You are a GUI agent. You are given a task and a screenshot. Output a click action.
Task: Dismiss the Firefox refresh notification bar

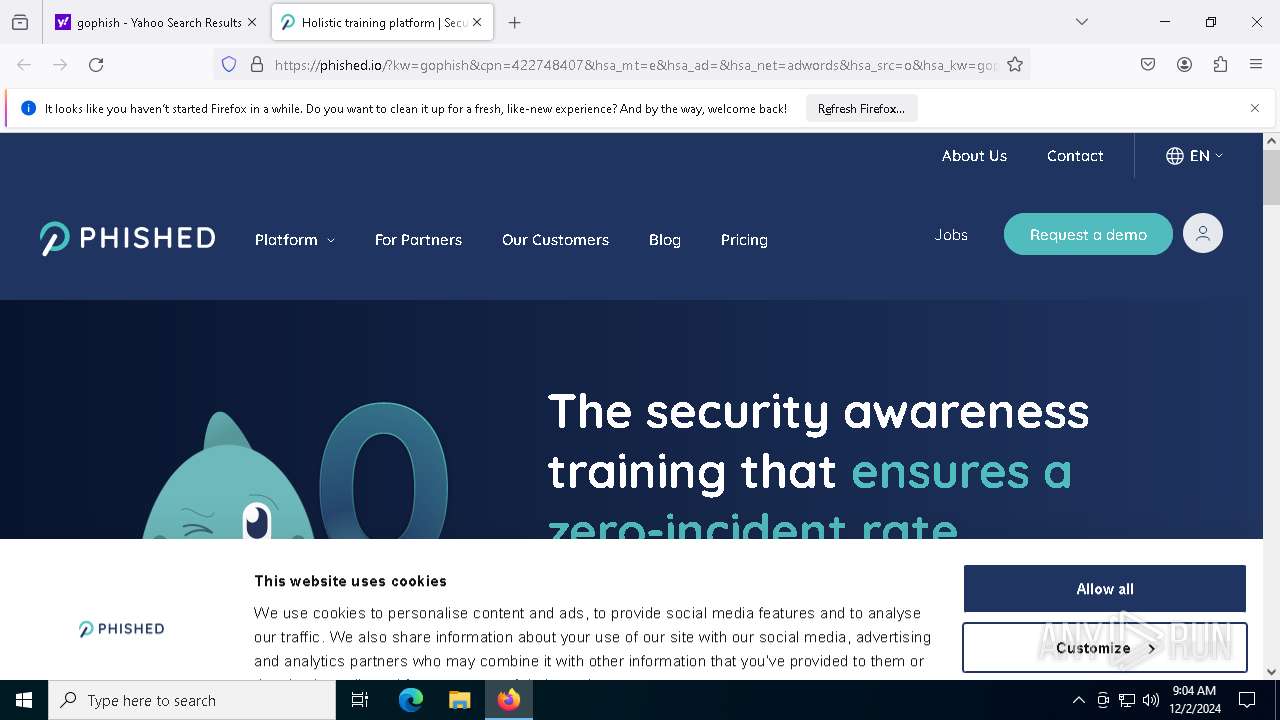tap(1255, 108)
